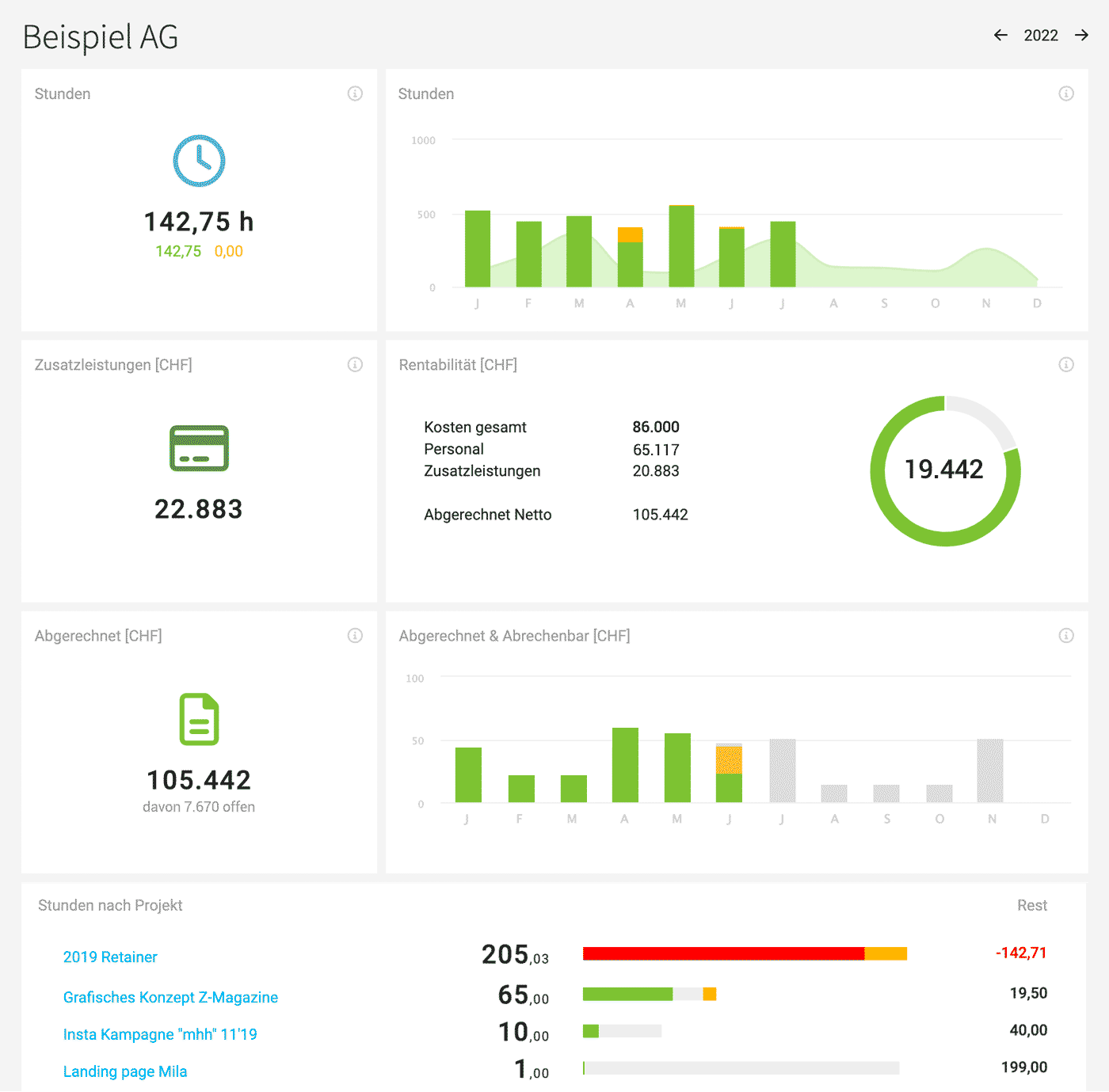Click the Rest column header
This screenshot has height=1092, width=1109.
1032,905
